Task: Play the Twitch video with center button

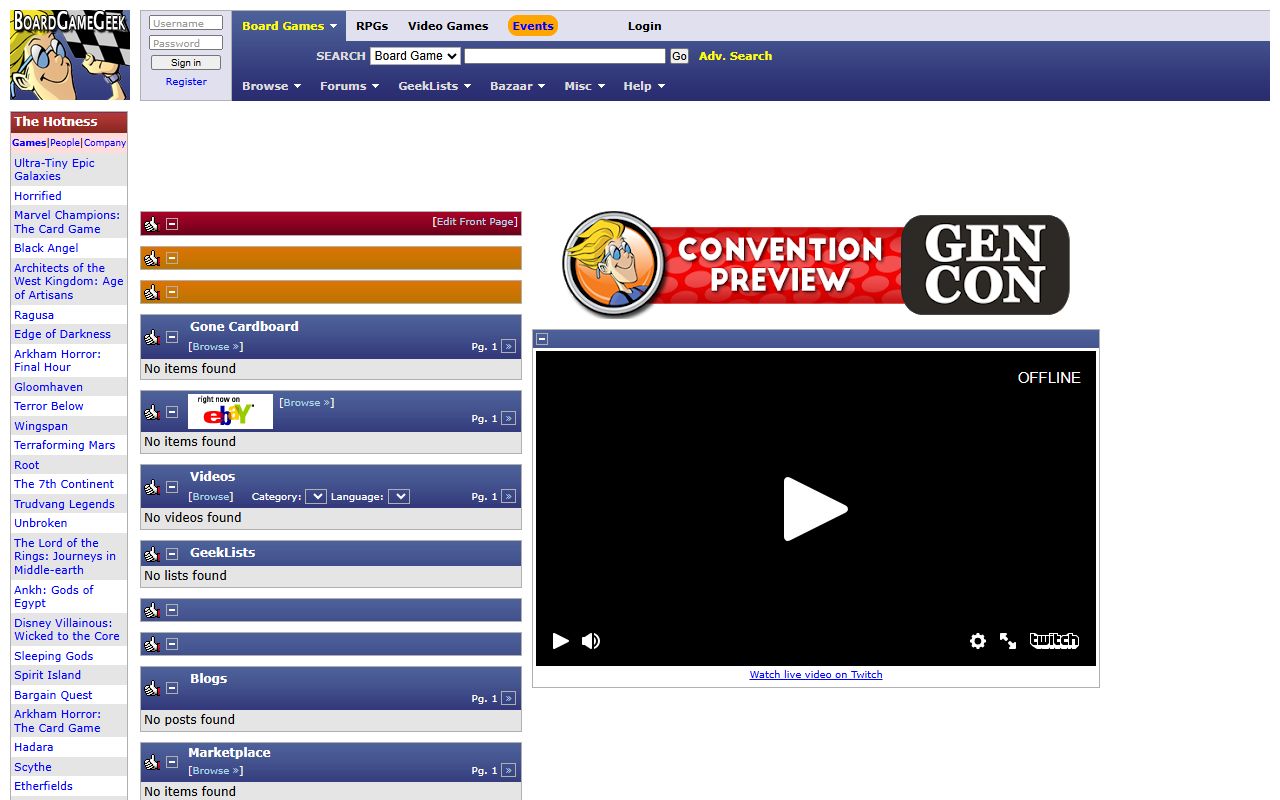Action: (815, 509)
